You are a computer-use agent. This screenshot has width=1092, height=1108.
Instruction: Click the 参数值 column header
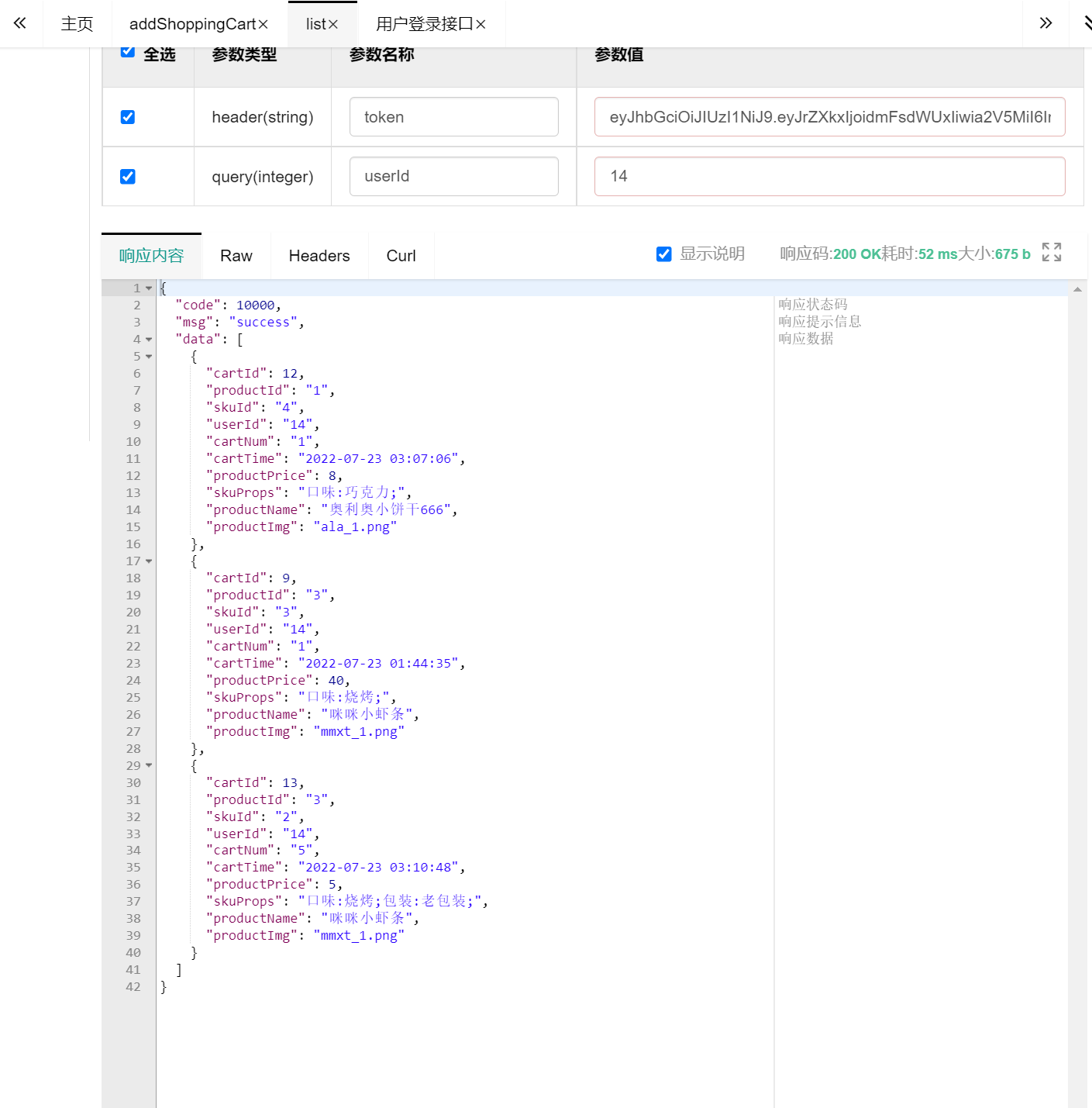(618, 54)
